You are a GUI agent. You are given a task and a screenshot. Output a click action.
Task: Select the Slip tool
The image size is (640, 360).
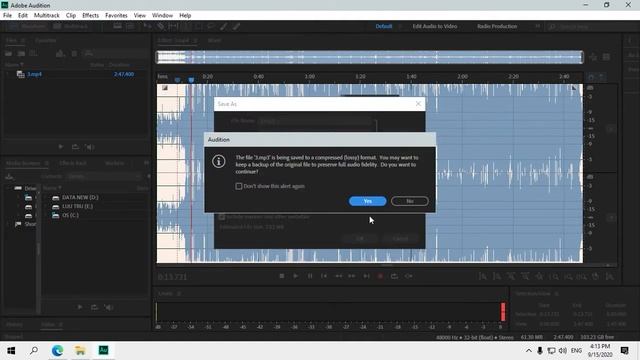pos(173,26)
